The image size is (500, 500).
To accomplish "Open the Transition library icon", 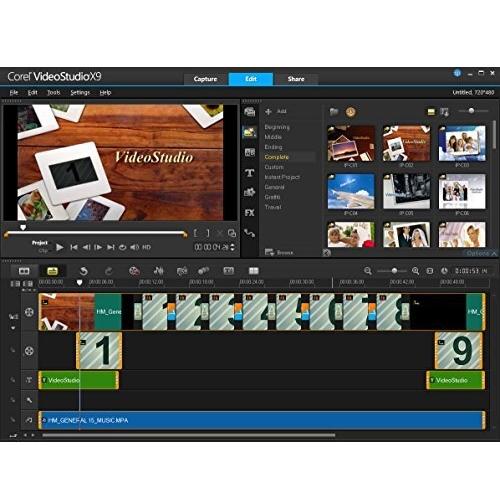I will click(250, 153).
